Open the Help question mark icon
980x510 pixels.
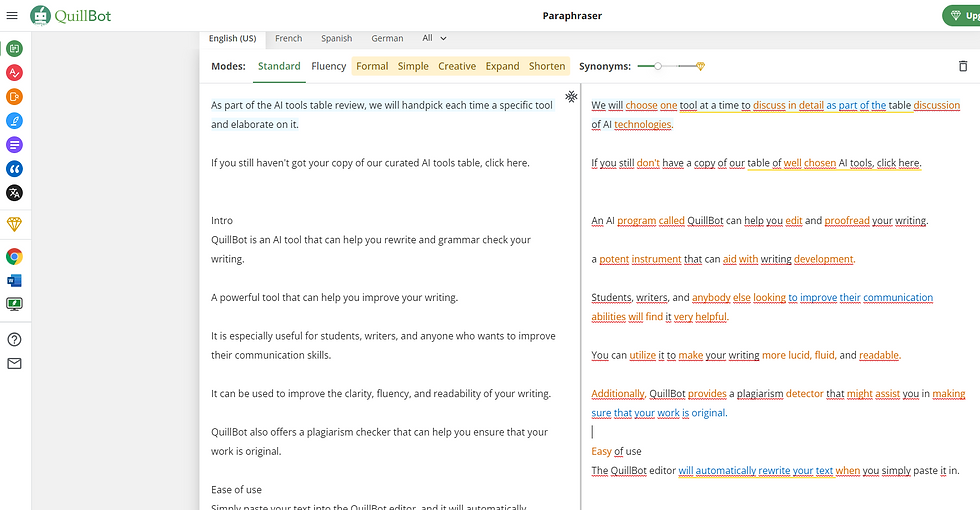[x=14, y=339]
